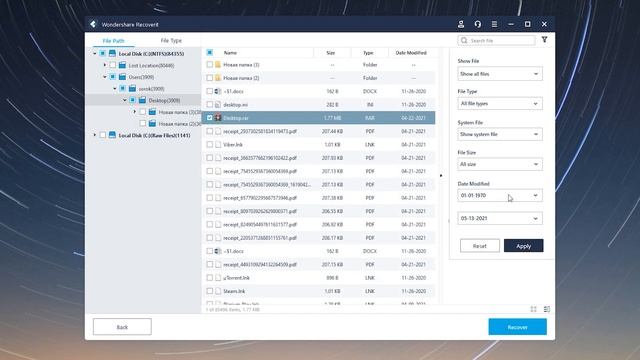Select the Viber.lnk file row
The image size is (640, 360).
318,144
